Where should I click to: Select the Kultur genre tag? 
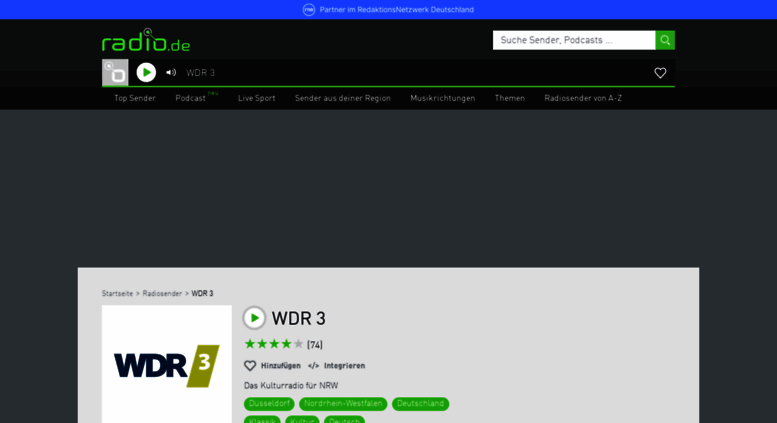click(x=302, y=420)
